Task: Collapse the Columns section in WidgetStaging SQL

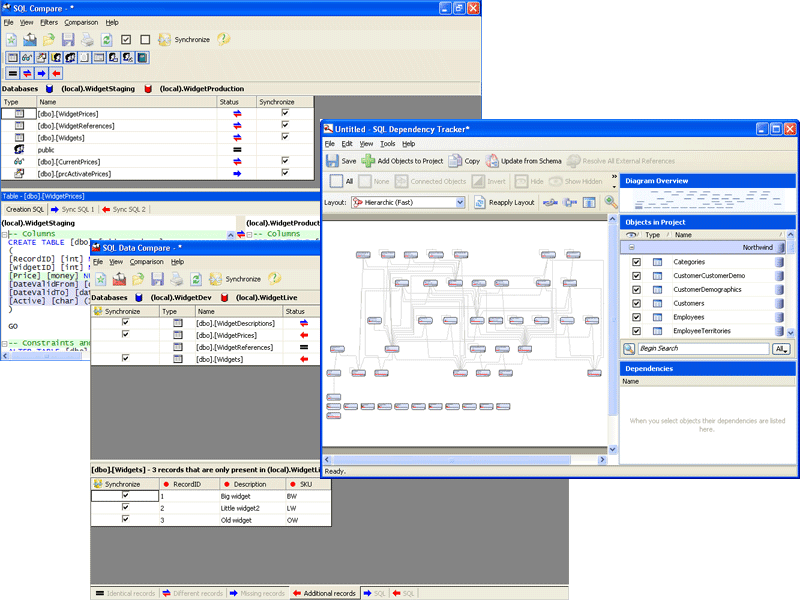Action: 4,234
